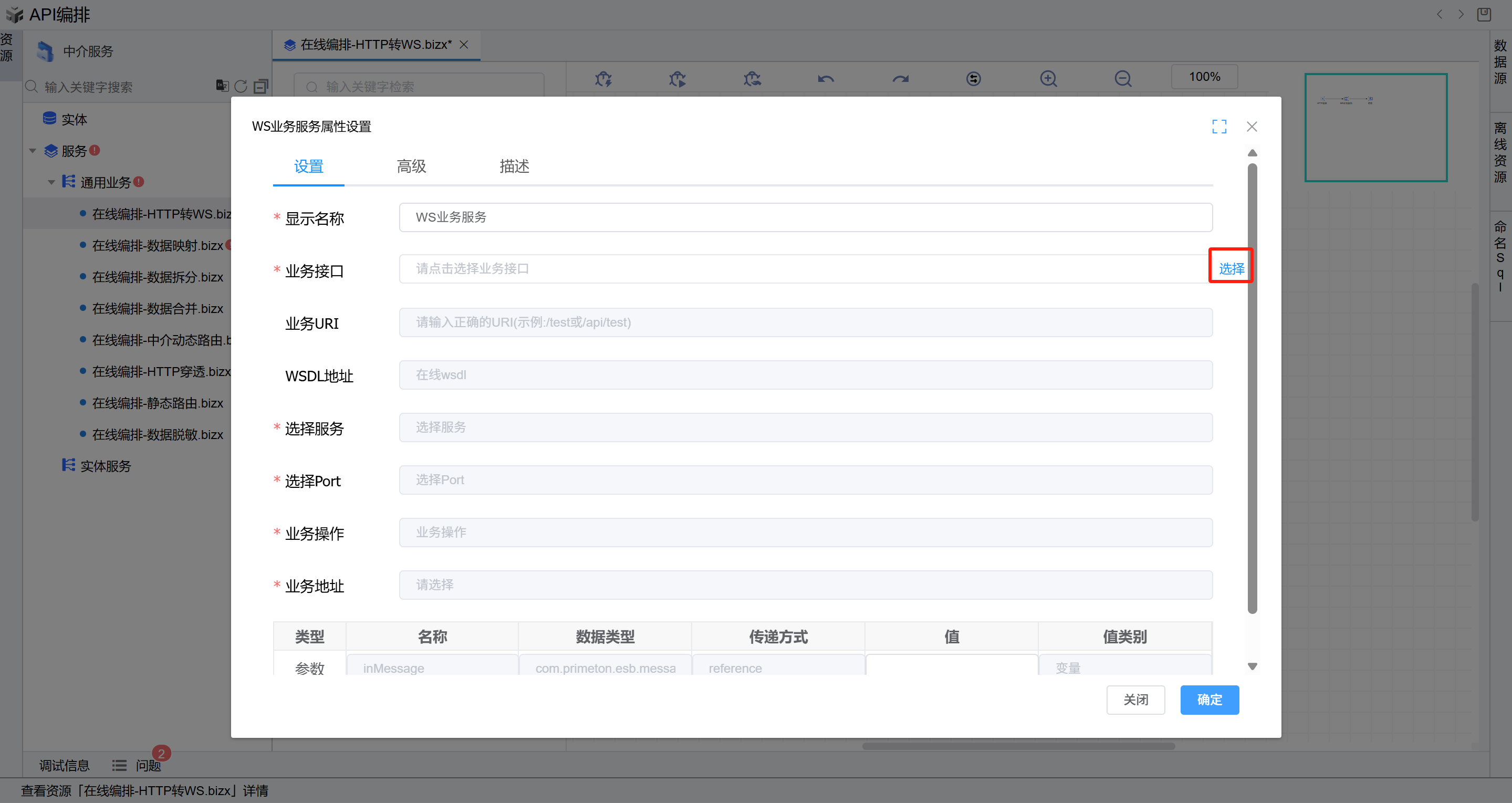Click the collapse-all icon in the resource panel

pos(260,86)
